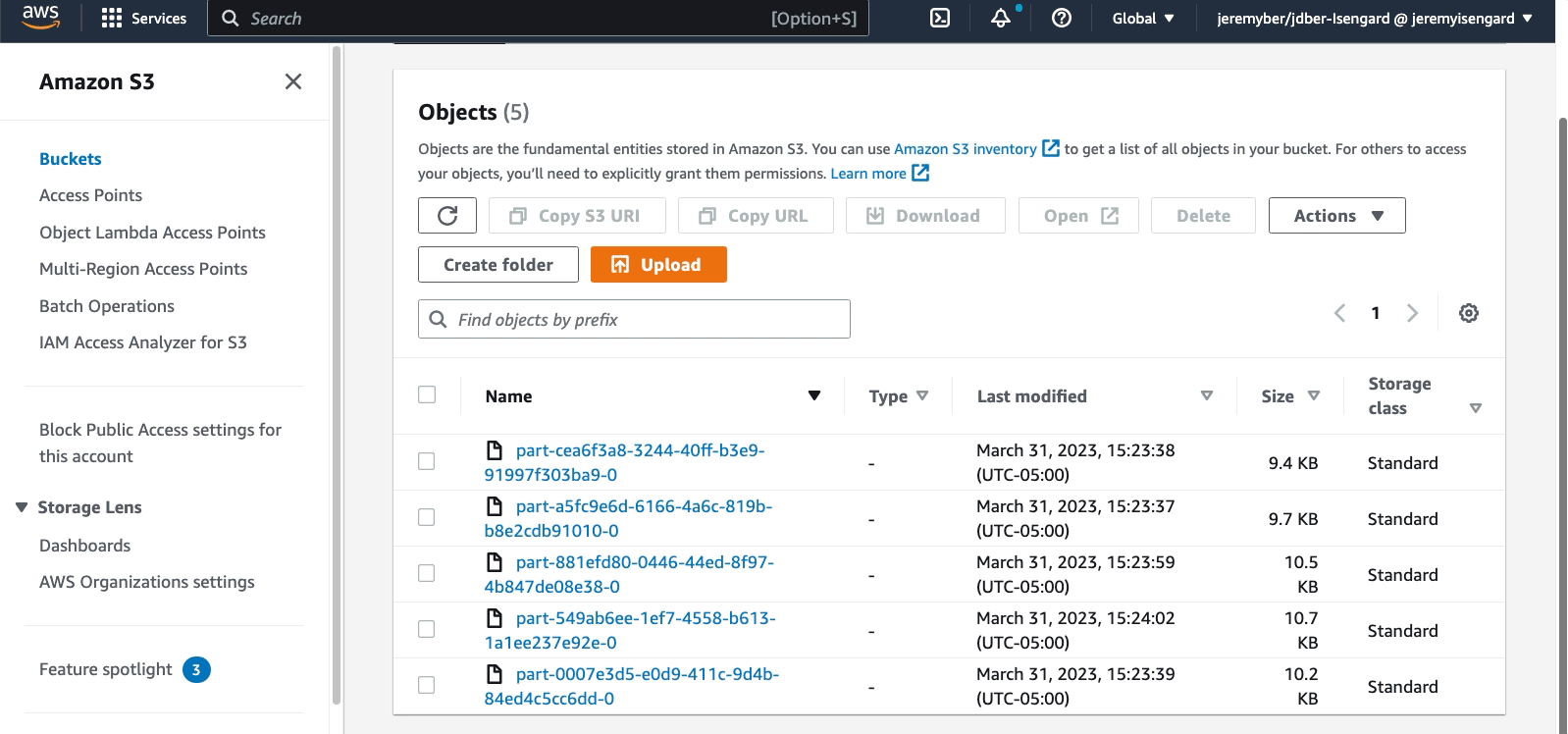Image resolution: width=1568 pixels, height=734 pixels.
Task: Open the notifications bell
Action: 1001,18
